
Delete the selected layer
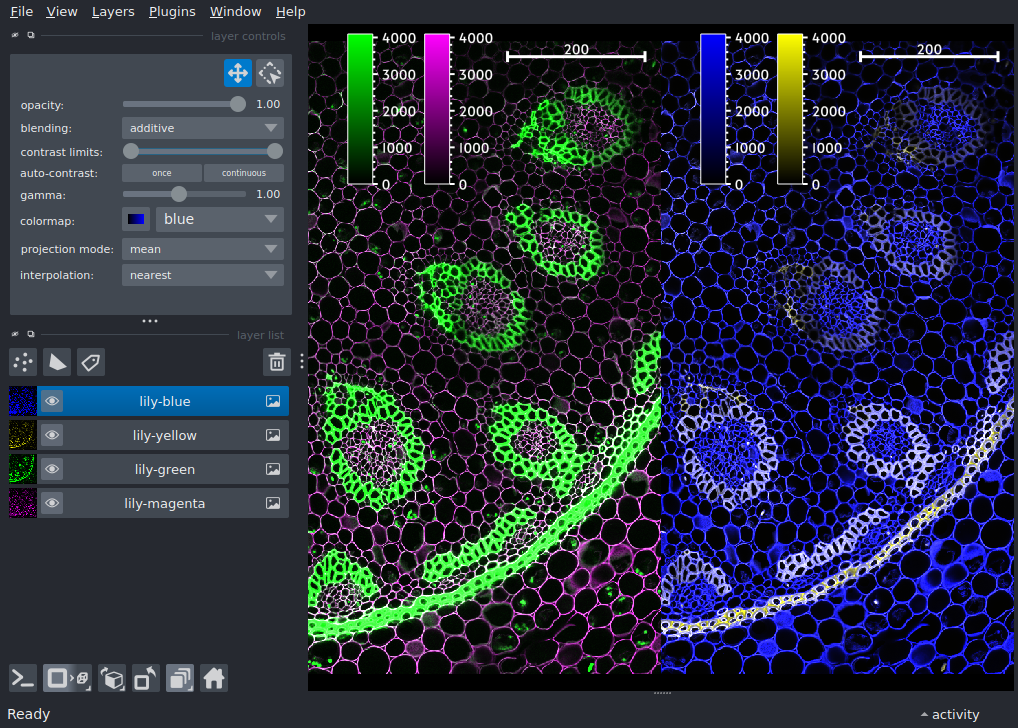(277, 362)
